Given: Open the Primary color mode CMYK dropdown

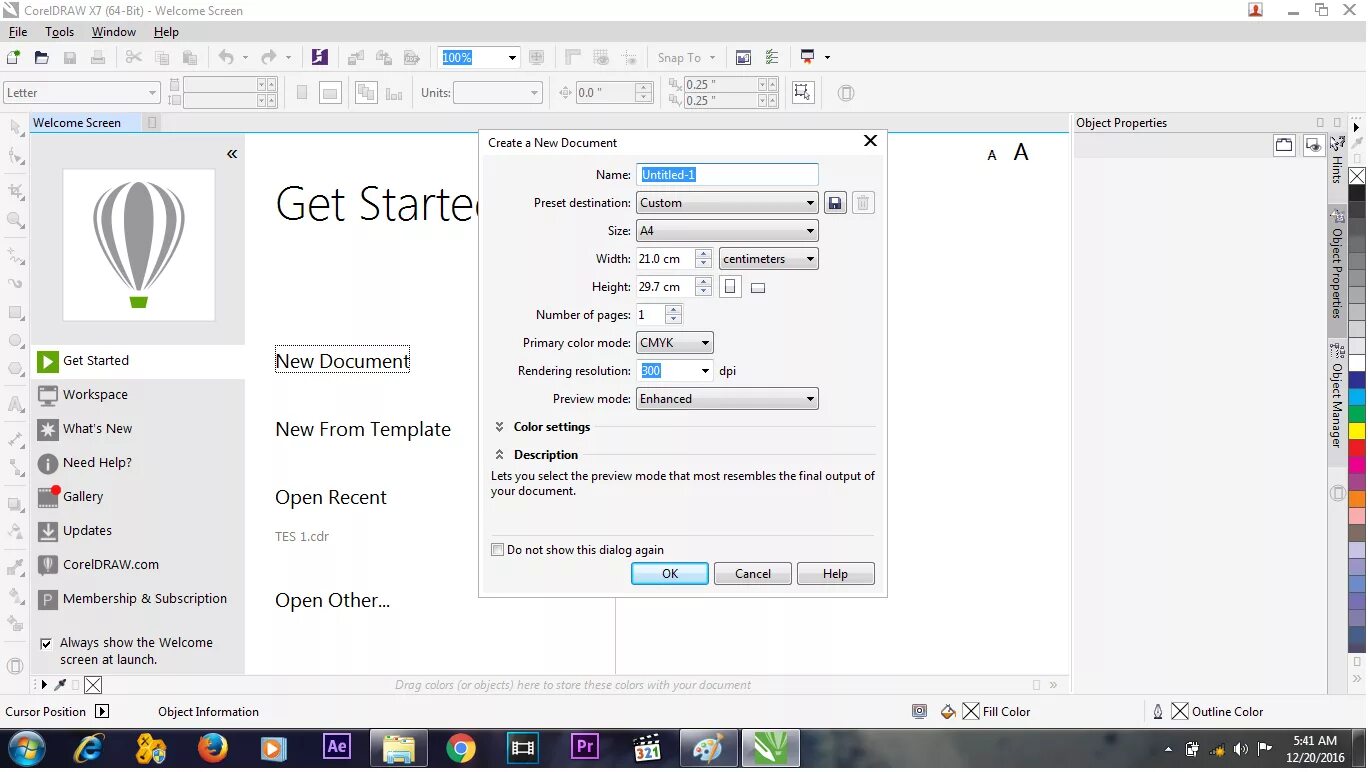Looking at the screenshot, I should pos(675,343).
